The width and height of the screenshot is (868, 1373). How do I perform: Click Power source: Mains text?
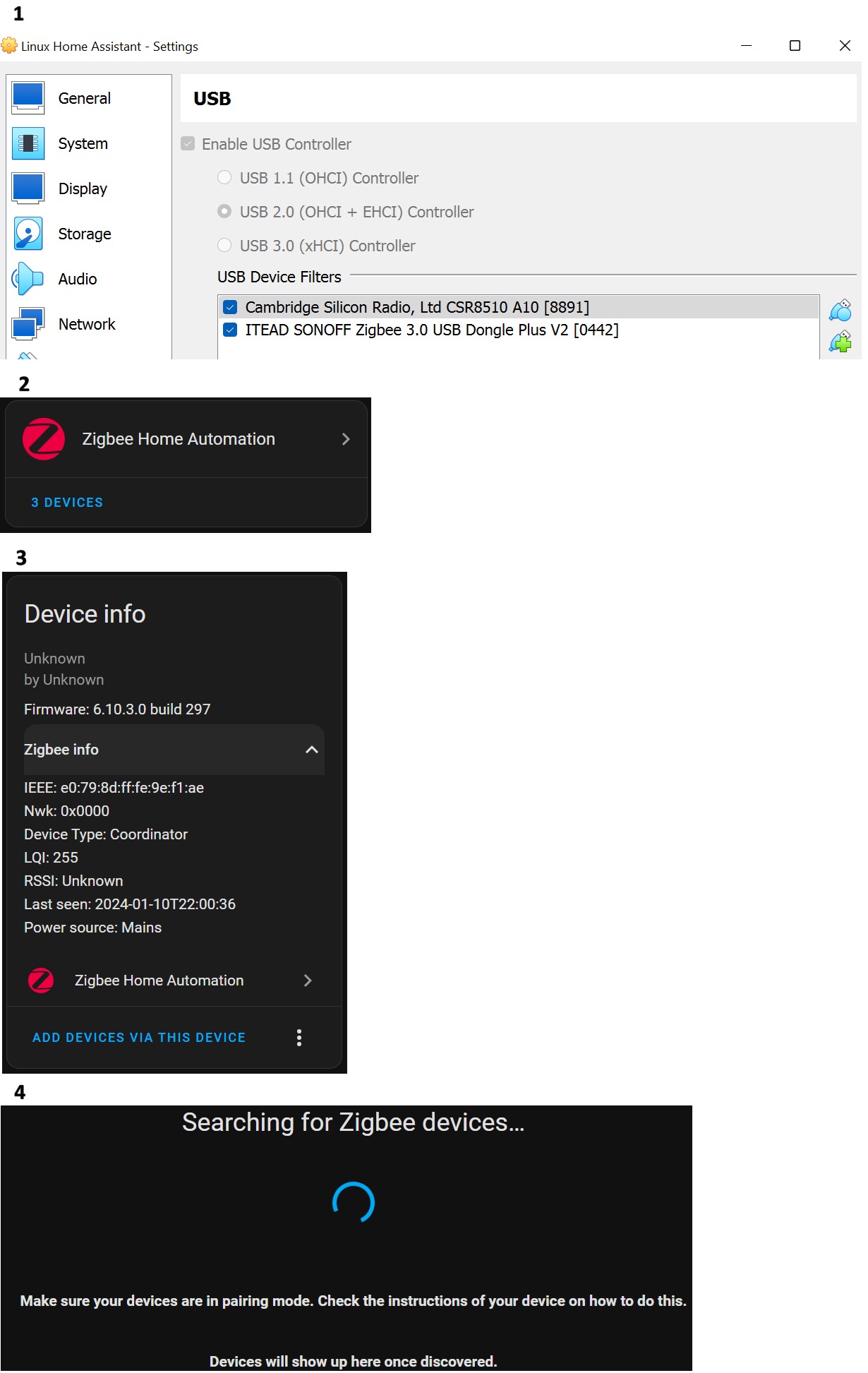(x=93, y=928)
